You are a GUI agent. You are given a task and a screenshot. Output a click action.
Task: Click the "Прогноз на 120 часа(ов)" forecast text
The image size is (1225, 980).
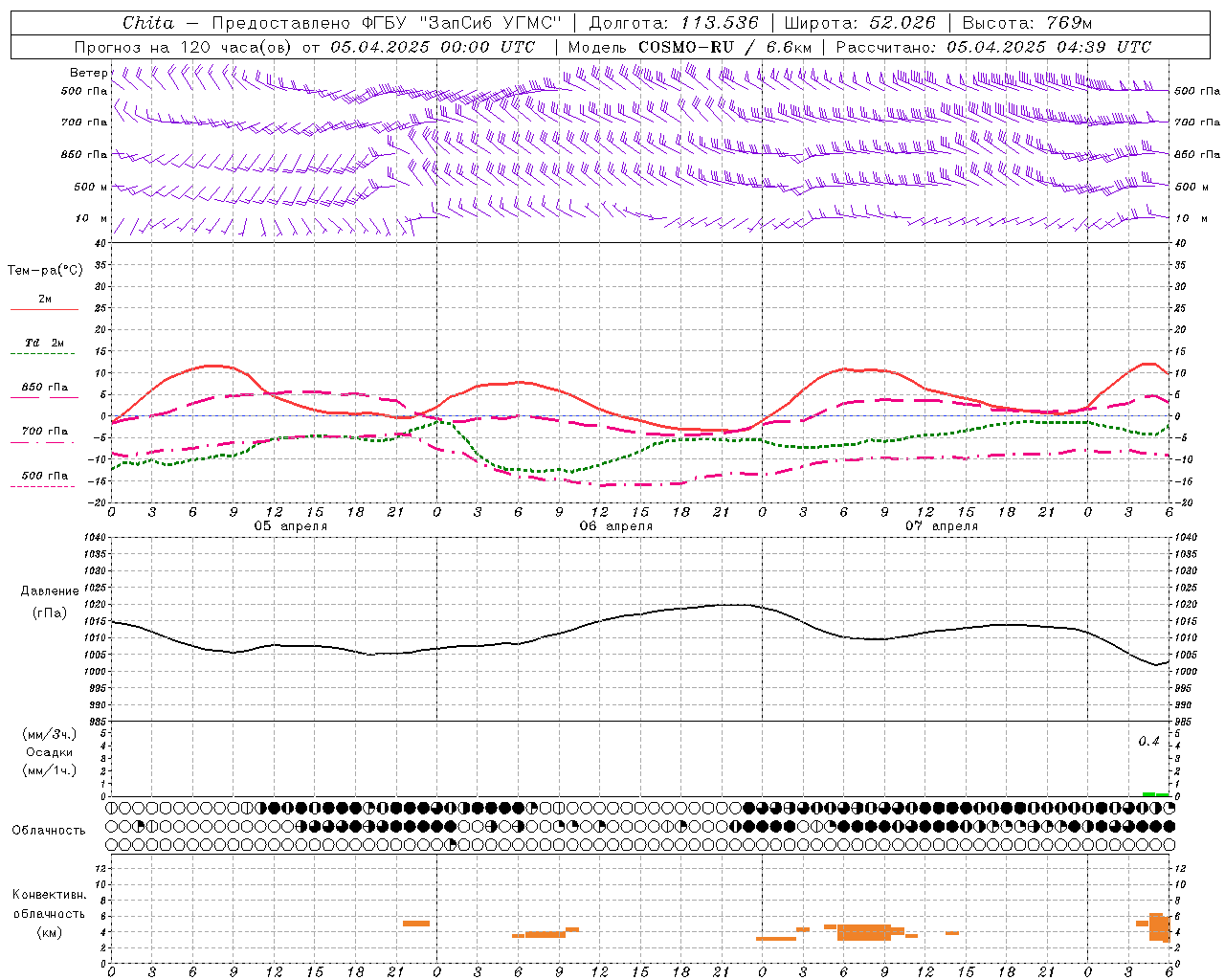(x=184, y=47)
